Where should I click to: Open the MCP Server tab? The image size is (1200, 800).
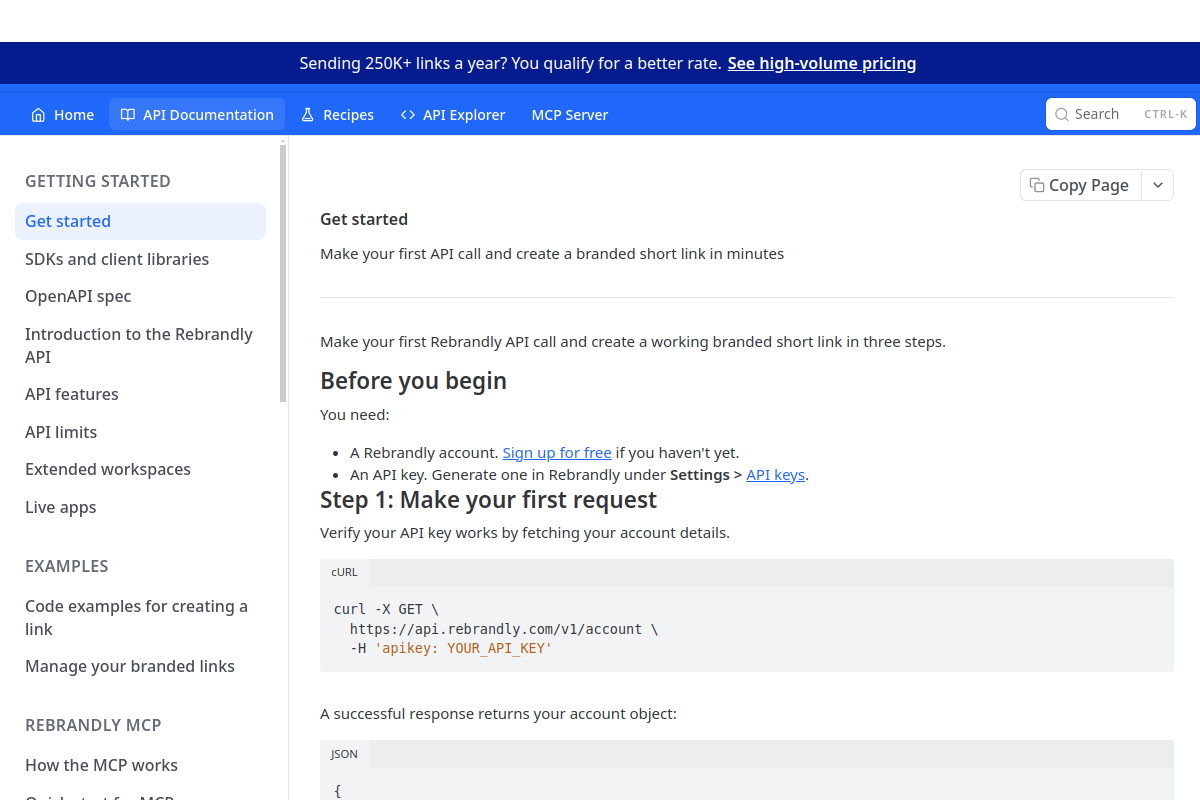570,115
